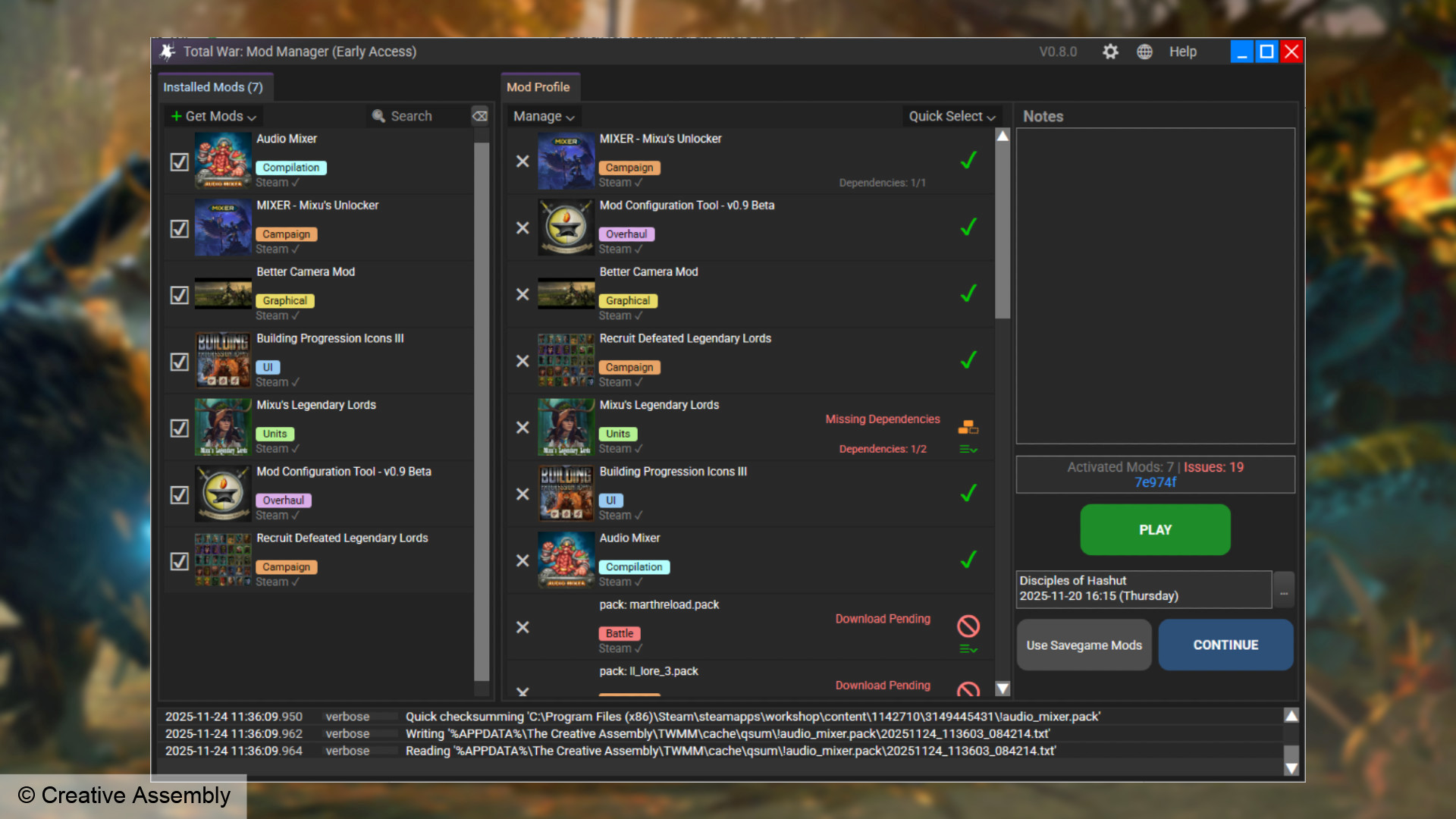The width and height of the screenshot is (1456, 819).
Task: Open the settings gear icon in the title bar
Action: (x=1110, y=51)
